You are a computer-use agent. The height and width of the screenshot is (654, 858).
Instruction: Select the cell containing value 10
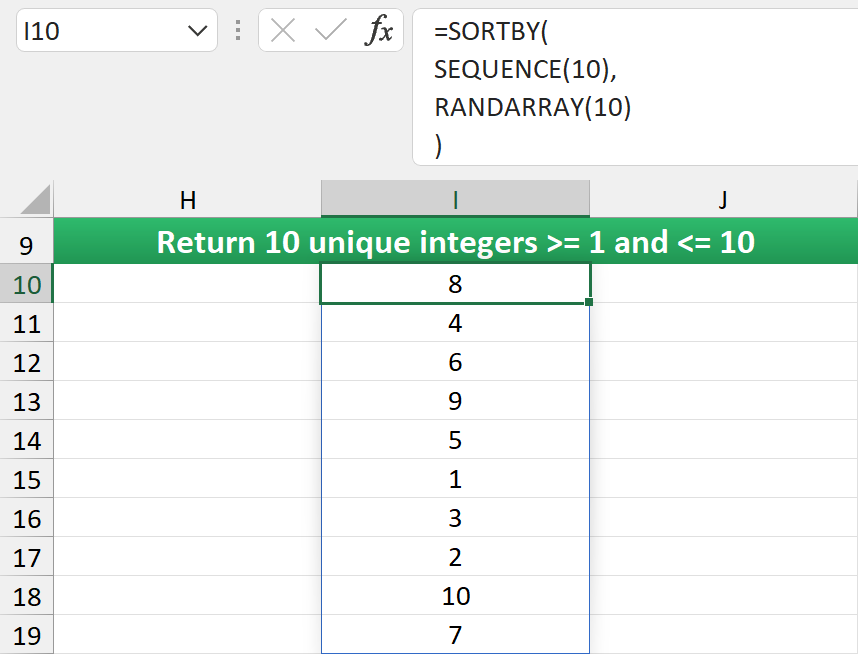(x=455, y=596)
